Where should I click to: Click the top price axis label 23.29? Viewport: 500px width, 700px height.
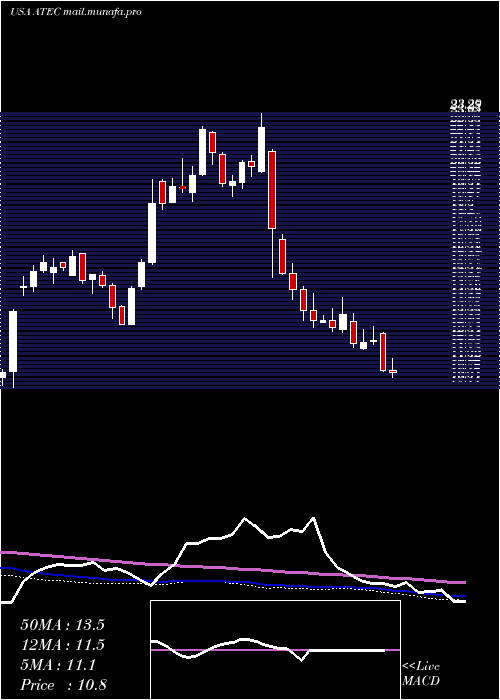(465, 104)
